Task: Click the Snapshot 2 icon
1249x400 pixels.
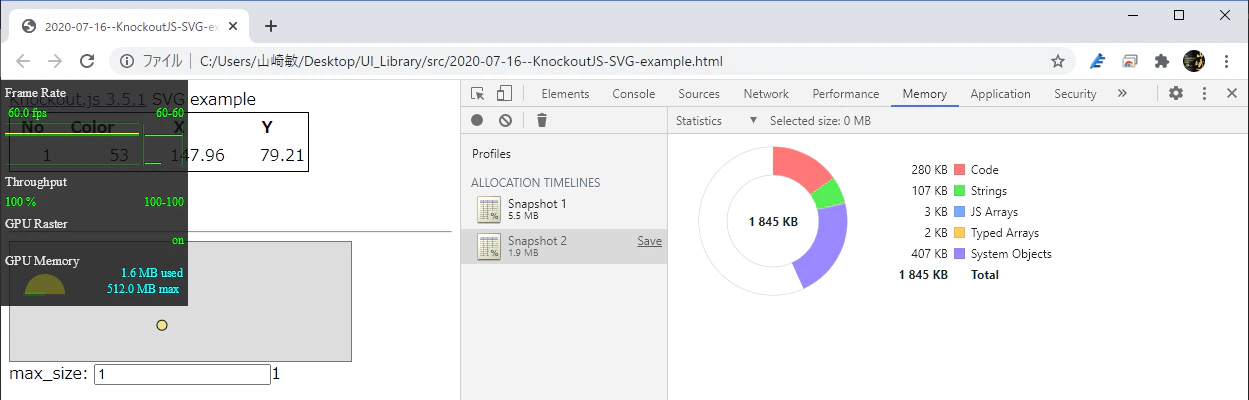Action: click(489, 246)
